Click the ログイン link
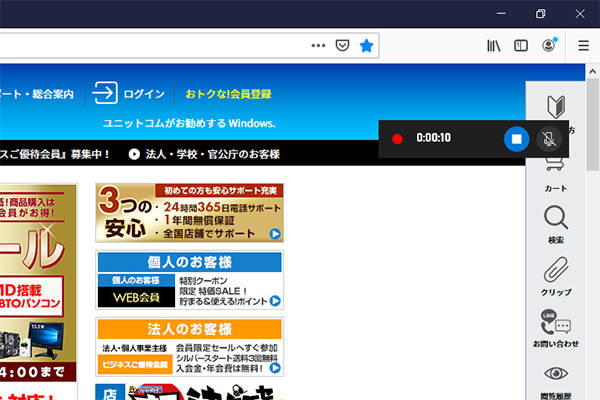The image size is (600, 400). (144, 94)
